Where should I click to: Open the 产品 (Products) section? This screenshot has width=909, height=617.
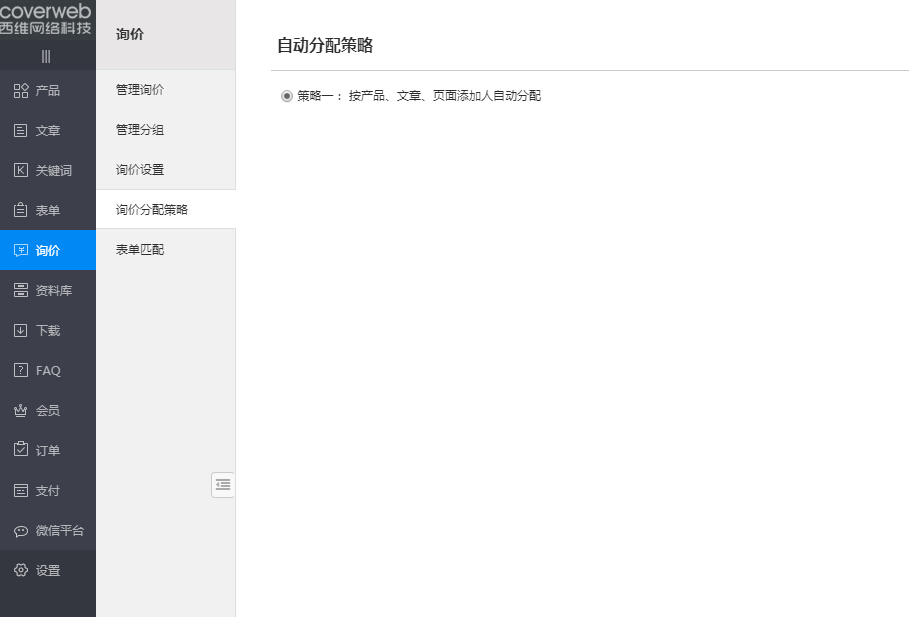point(47,90)
